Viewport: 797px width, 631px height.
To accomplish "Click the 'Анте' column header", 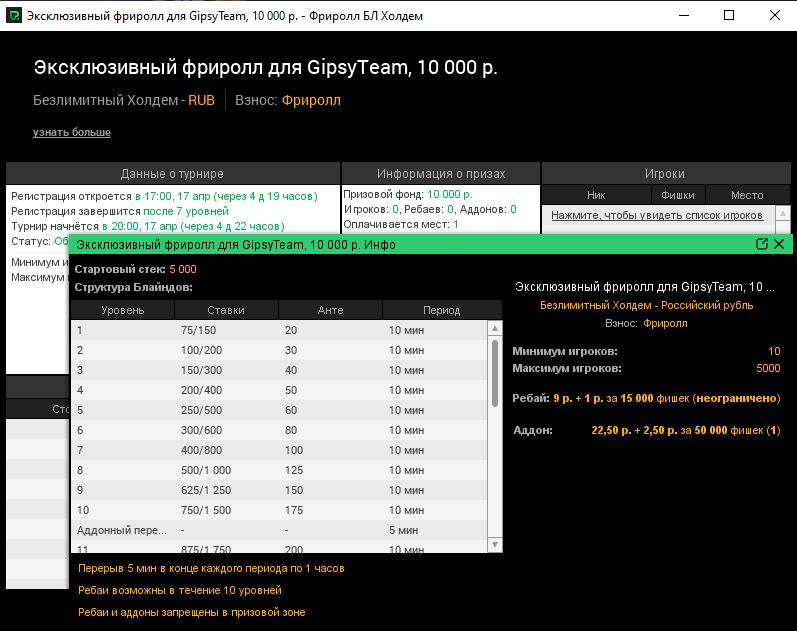I will pos(330,310).
